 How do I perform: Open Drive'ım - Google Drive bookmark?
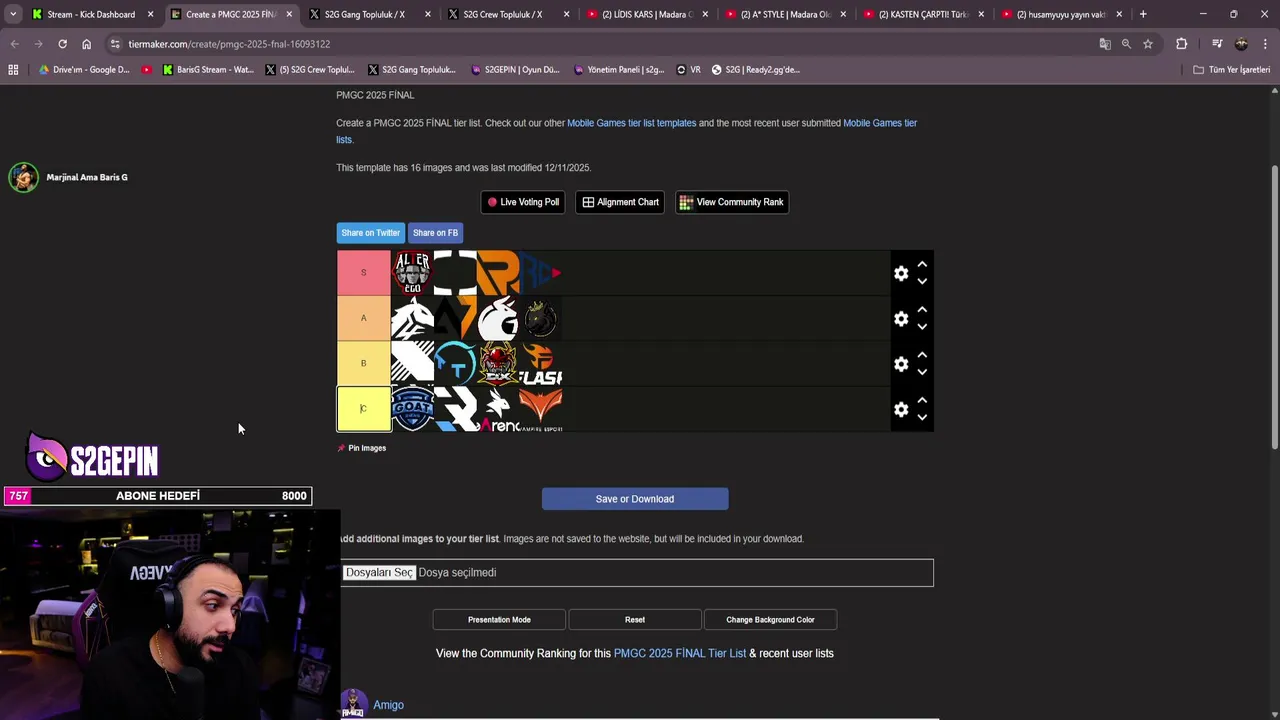84,70
